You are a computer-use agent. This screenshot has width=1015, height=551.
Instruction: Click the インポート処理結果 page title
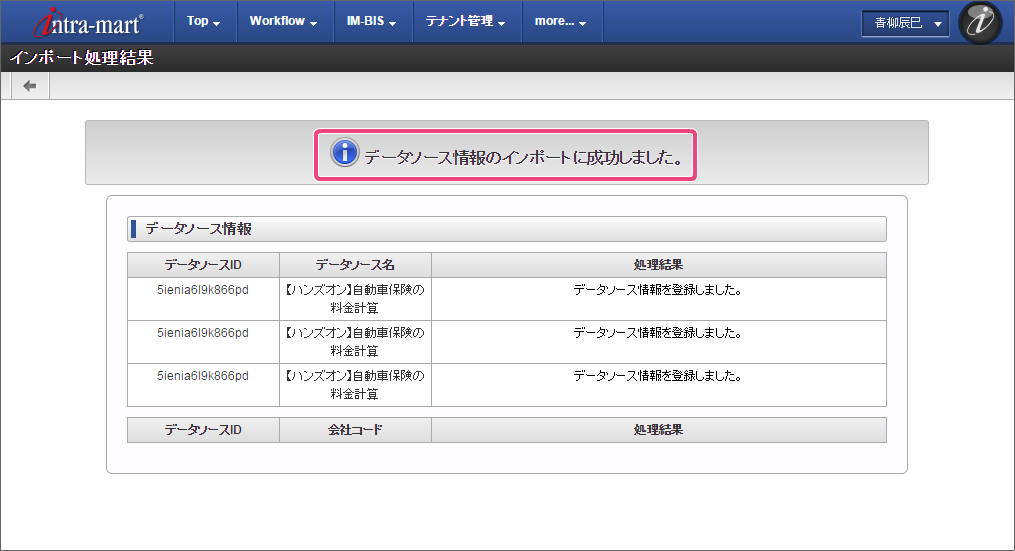[x=82, y=58]
